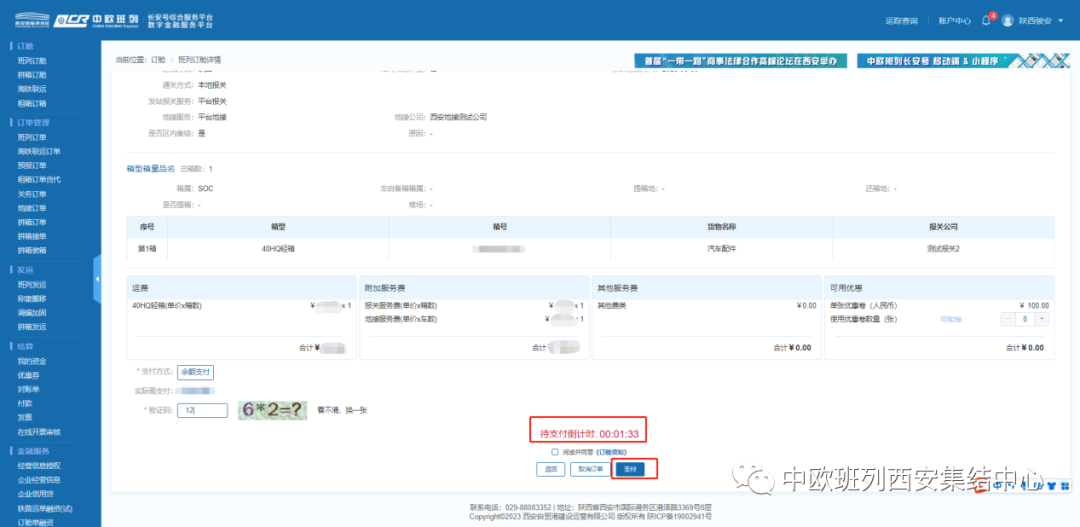1080x527 pixels.
Task: Click the 西安地接测试公司 text
Action: point(458,117)
